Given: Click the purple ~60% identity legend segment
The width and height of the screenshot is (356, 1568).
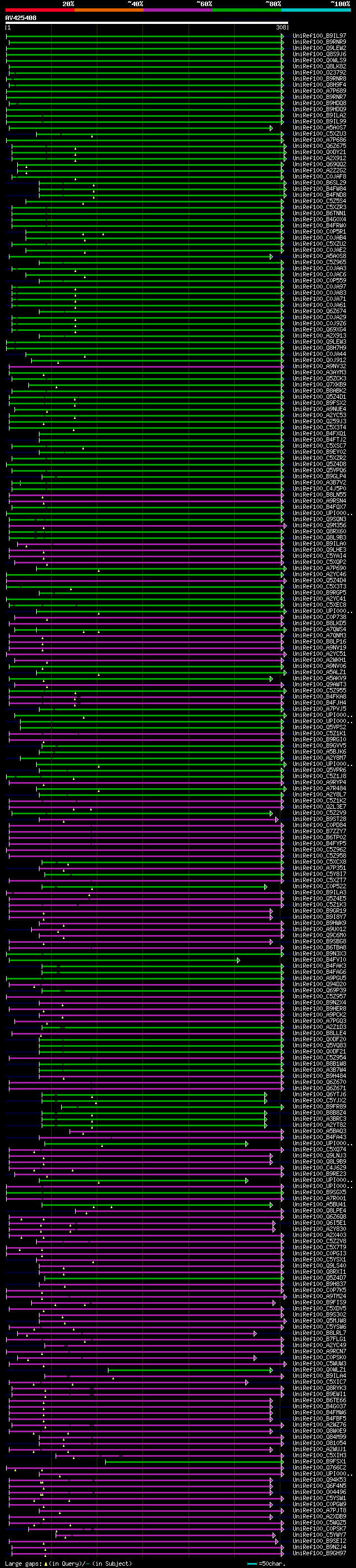Looking at the screenshot, I should click(x=179, y=10).
